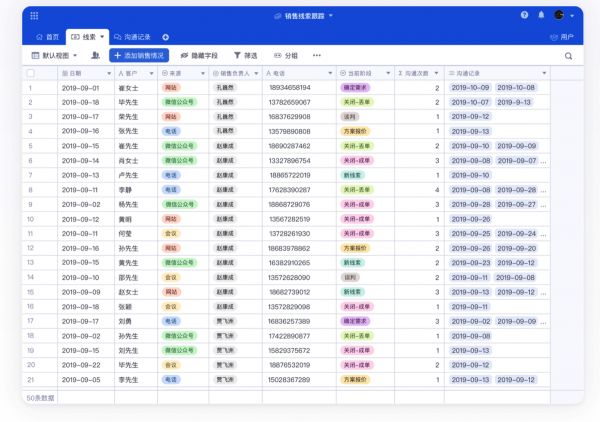
Task: Open the more options ellipsis in toolbar
Action: pyautogui.click(x=318, y=56)
